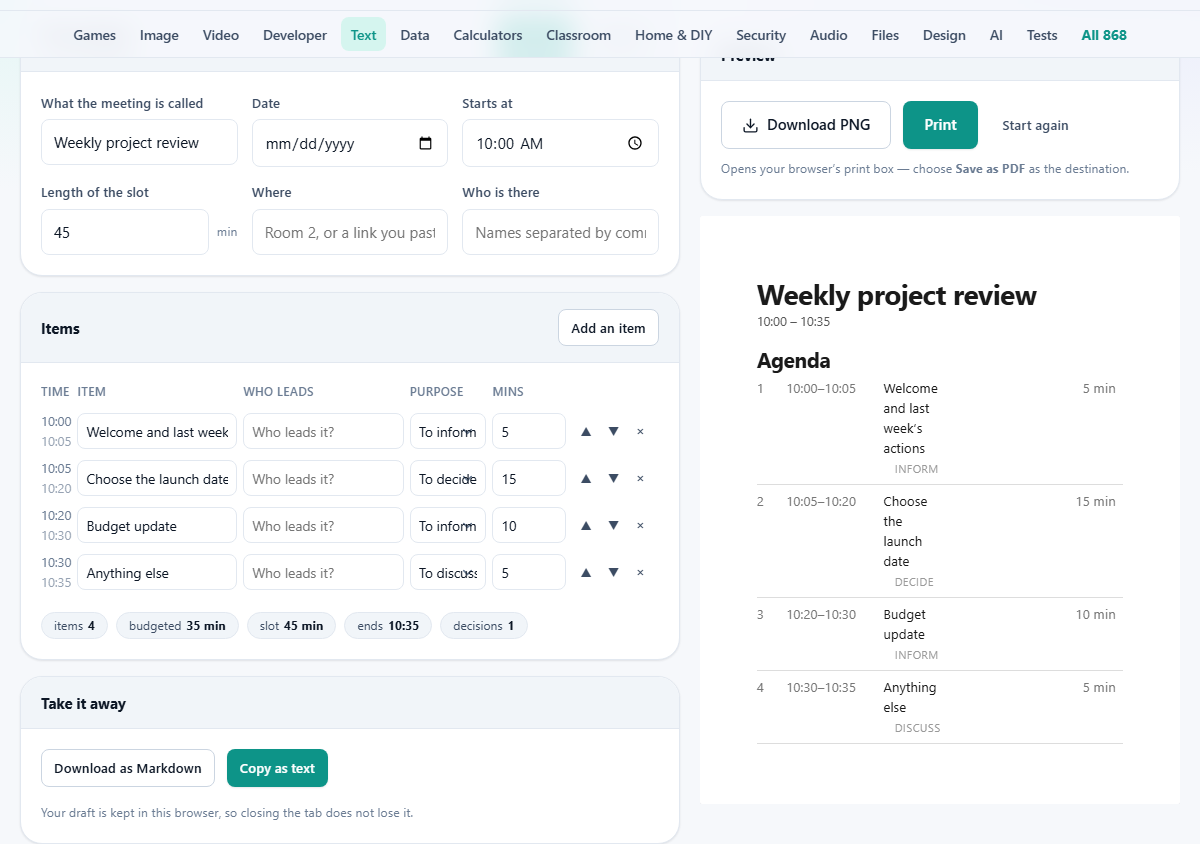Click the Who is there names field
This screenshot has width=1200, height=844.
tap(560, 232)
